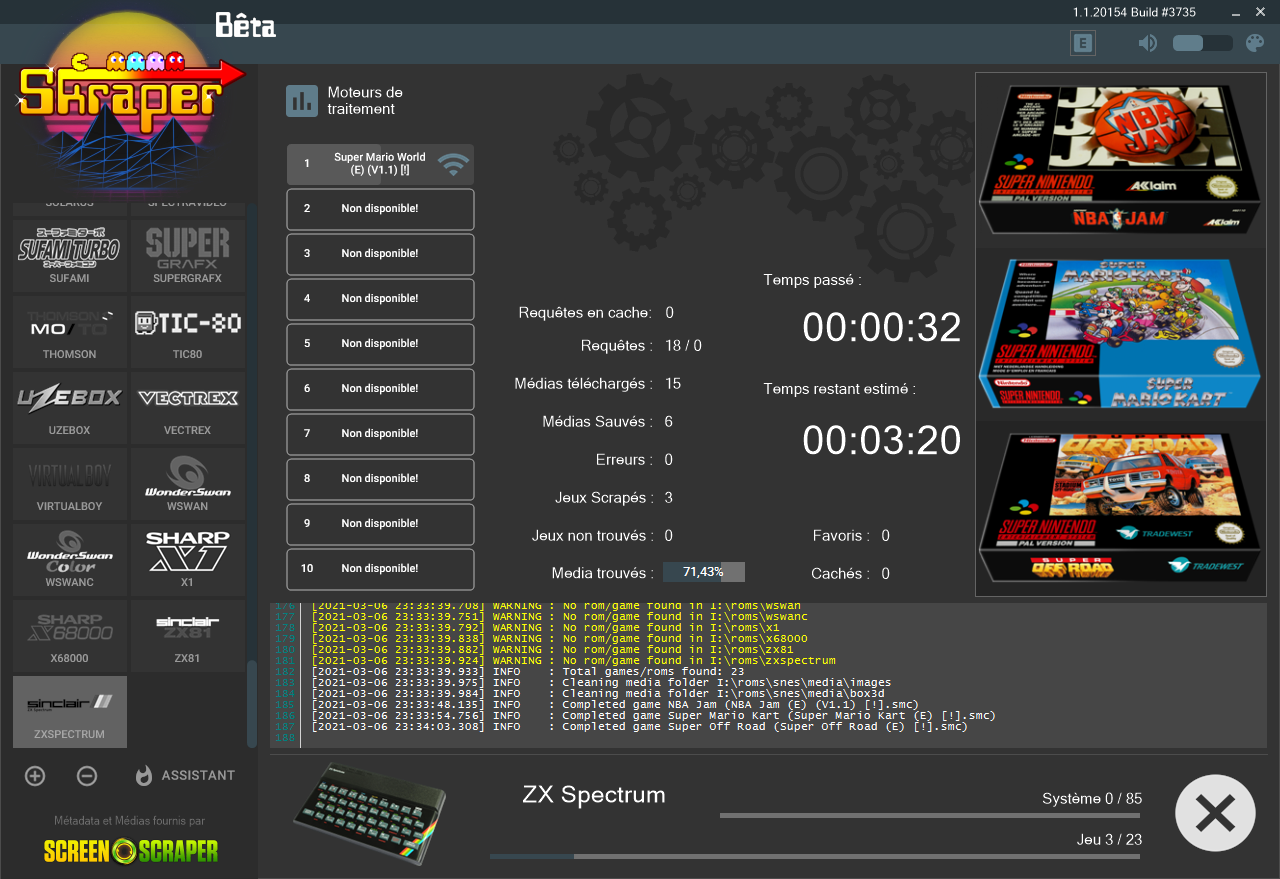Click the Wi-Fi signal icon on engine 1
This screenshot has height=879, width=1280.
coord(454,164)
